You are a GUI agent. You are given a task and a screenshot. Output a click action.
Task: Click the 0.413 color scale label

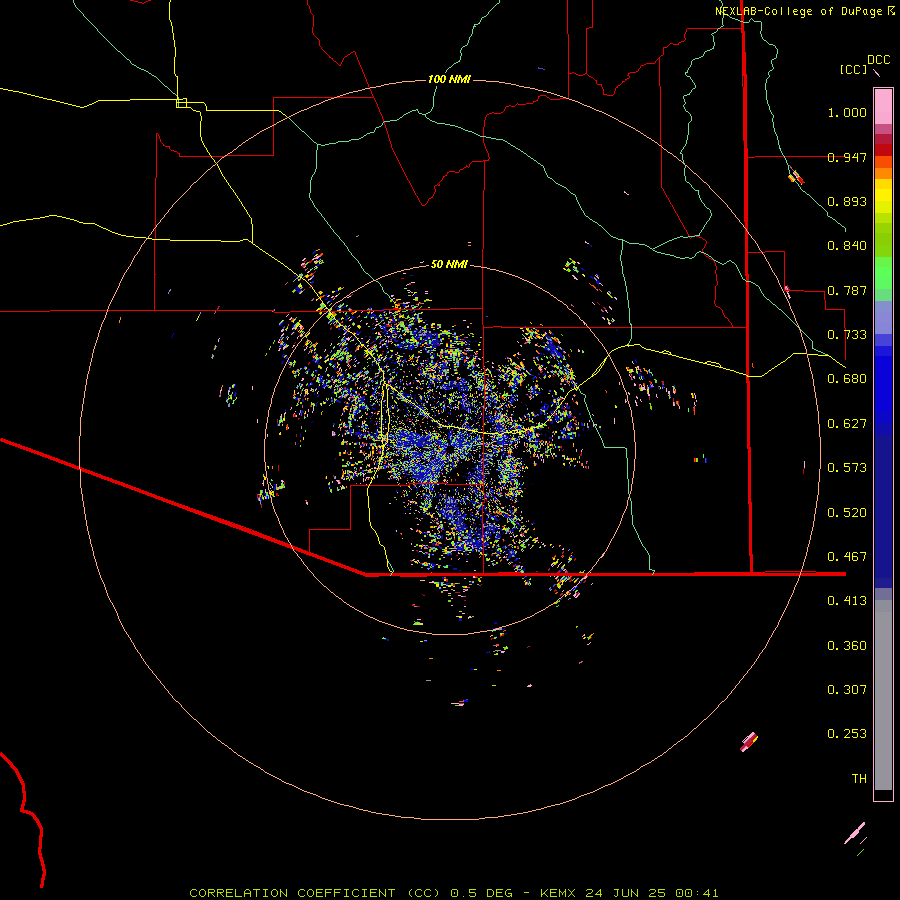(847, 601)
